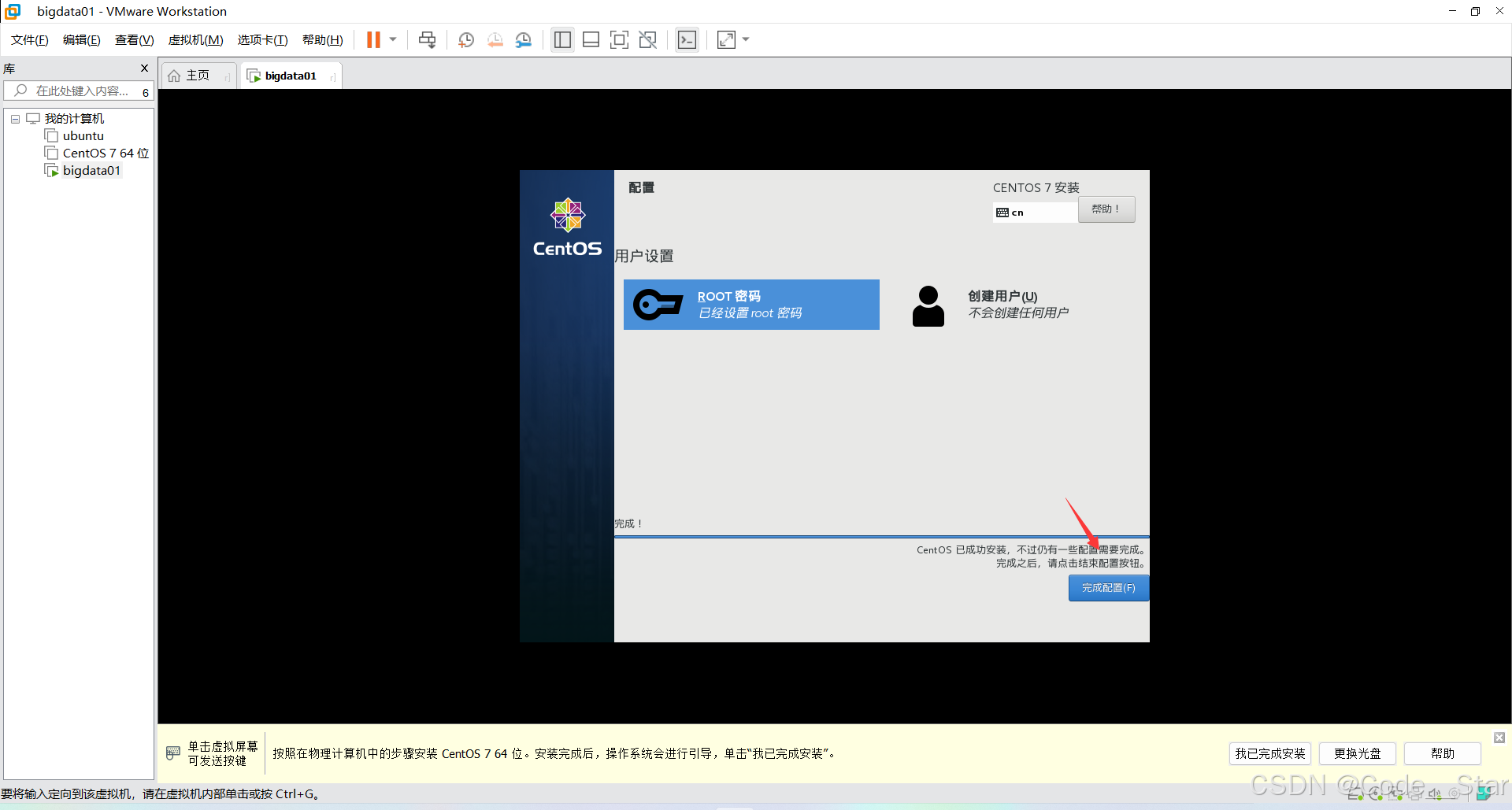Viewport: 1512px width, 810px height.
Task: Click the VMware Workstation title bar icon
Action: (x=13, y=11)
